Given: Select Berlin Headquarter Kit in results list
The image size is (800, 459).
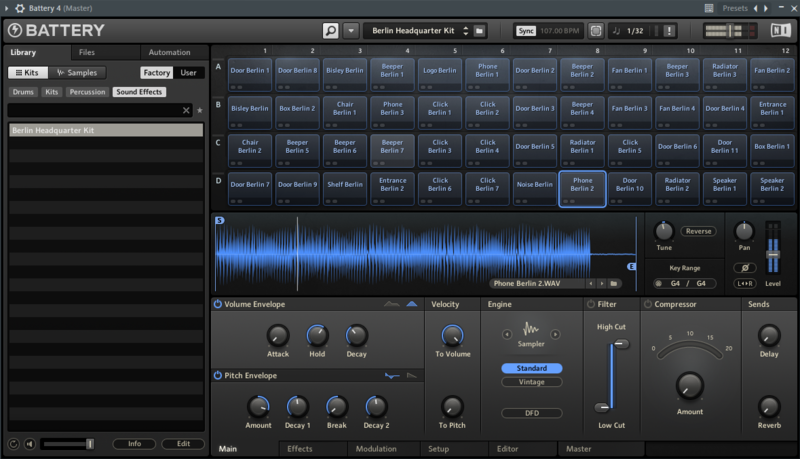Looking at the screenshot, I should 106,130.
